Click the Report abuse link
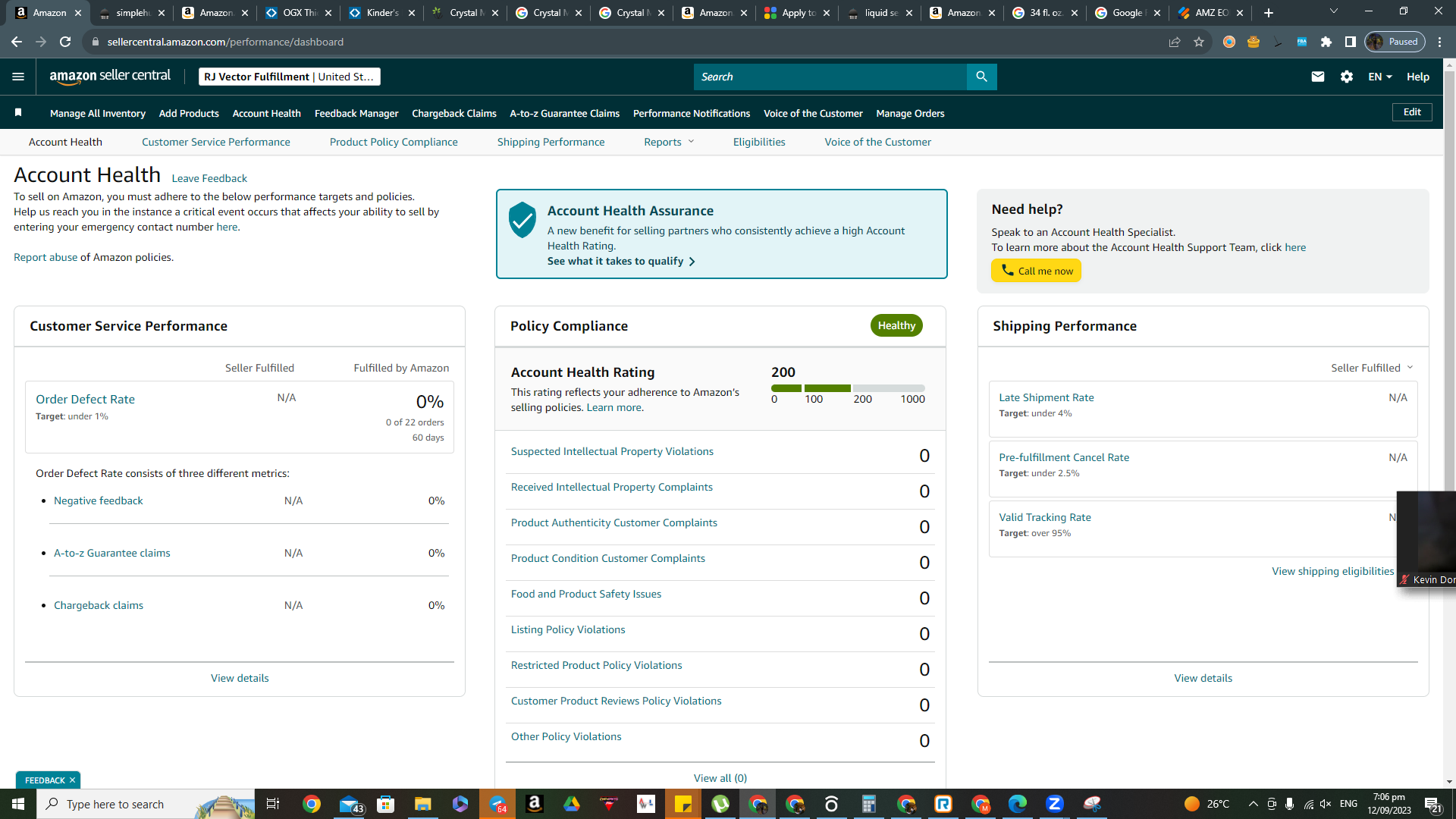This screenshot has height=819, width=1456. pos(45,257)
